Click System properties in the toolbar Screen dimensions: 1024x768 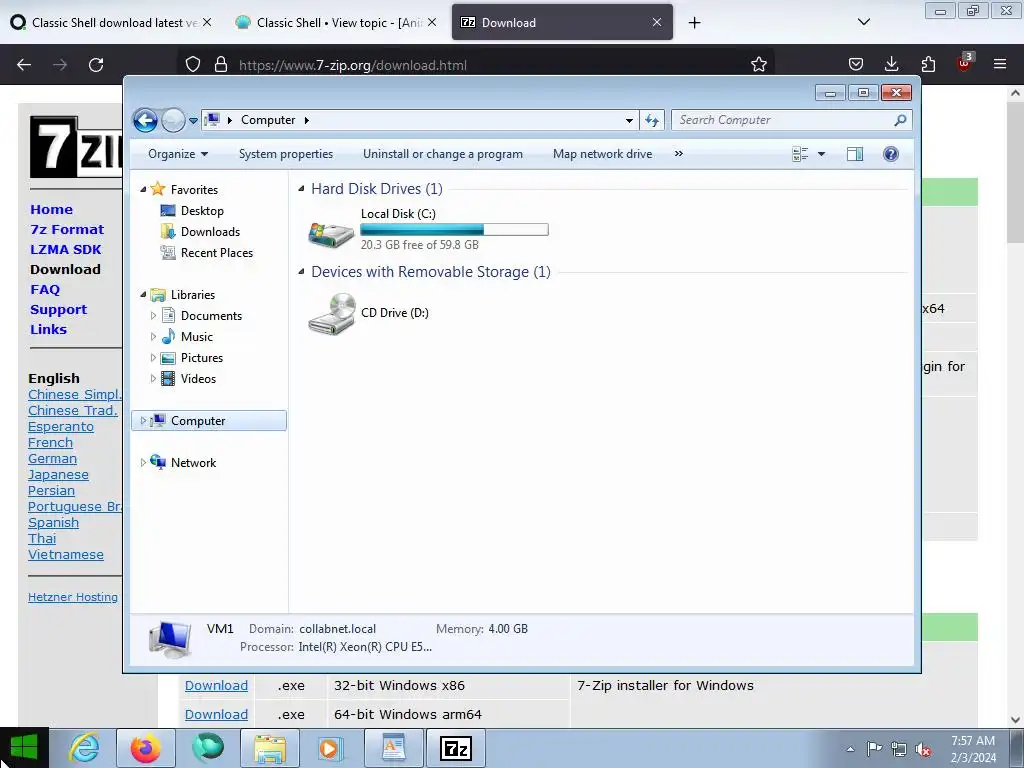point(285,154)
